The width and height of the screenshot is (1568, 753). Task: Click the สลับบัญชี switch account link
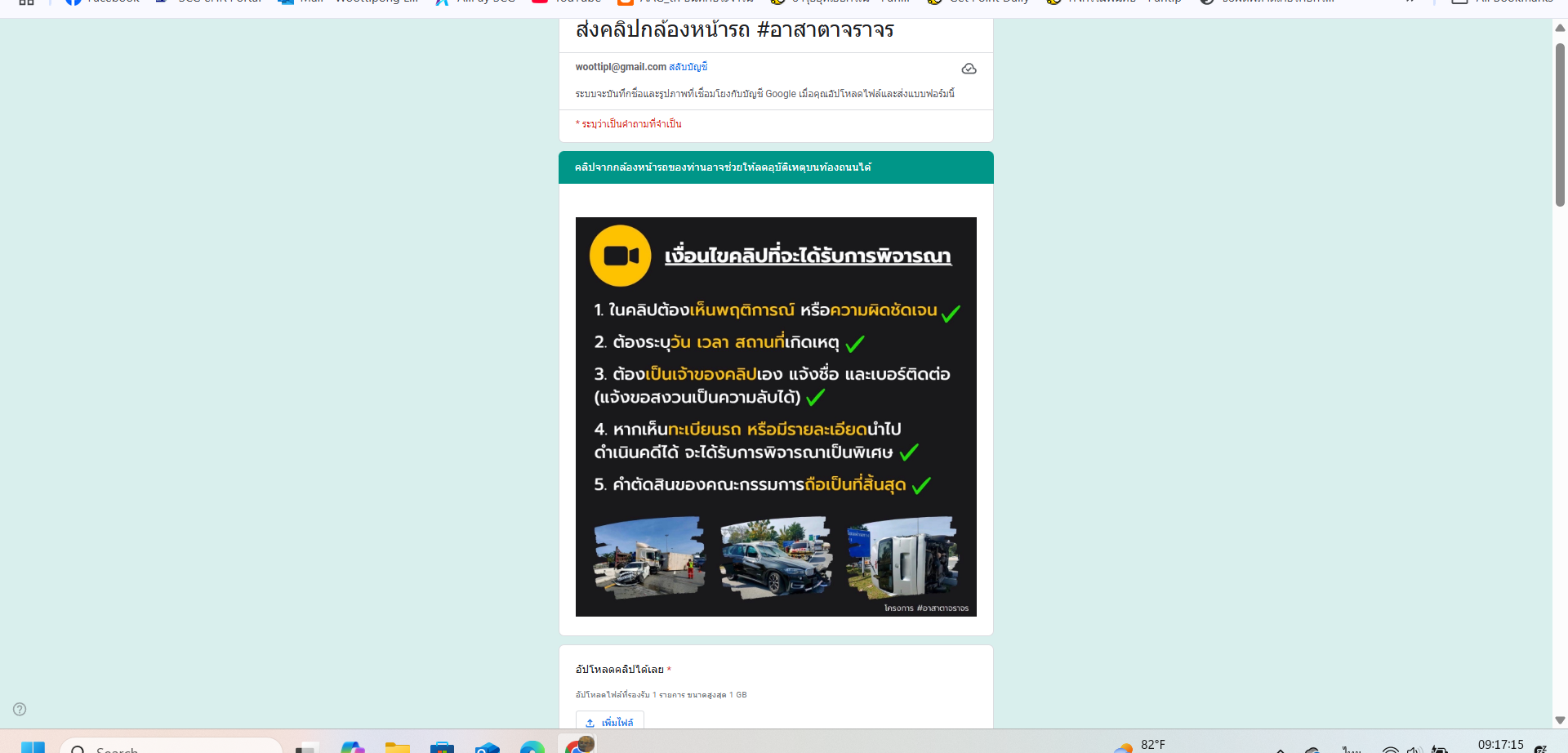coord(688,67)
